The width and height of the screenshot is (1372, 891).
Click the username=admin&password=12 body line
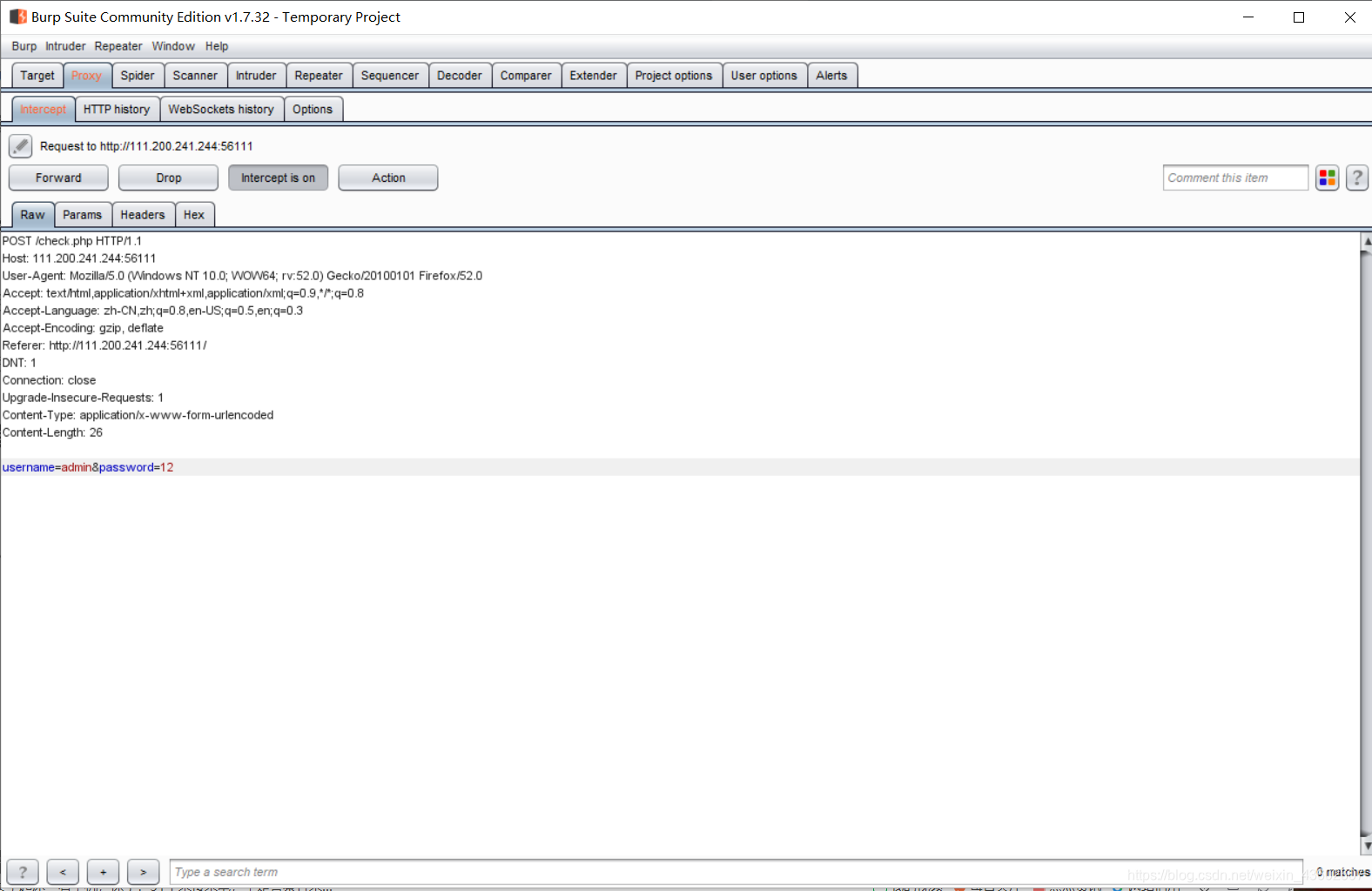88,467
